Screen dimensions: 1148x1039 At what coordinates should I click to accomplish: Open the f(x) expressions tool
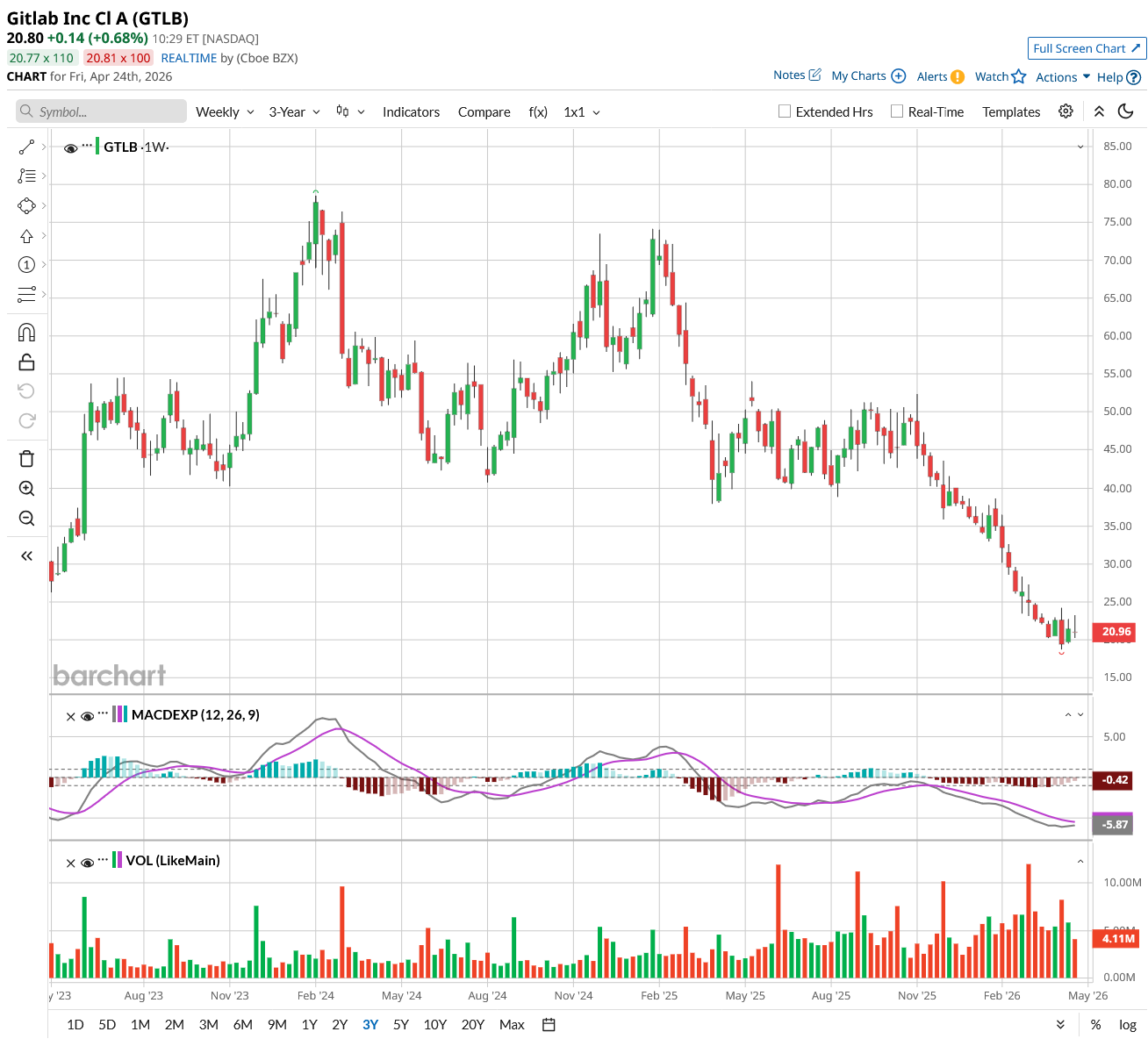[x=538, y=111]
